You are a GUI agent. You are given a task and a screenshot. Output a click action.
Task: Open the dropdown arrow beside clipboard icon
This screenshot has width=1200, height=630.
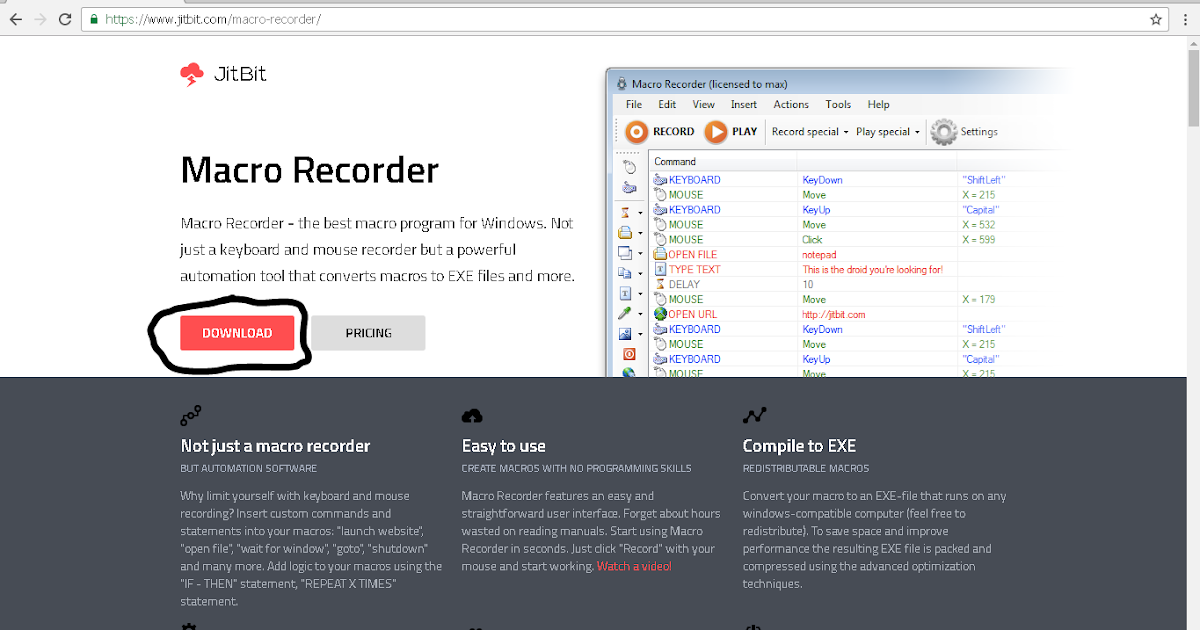click(x=640, y=273)
